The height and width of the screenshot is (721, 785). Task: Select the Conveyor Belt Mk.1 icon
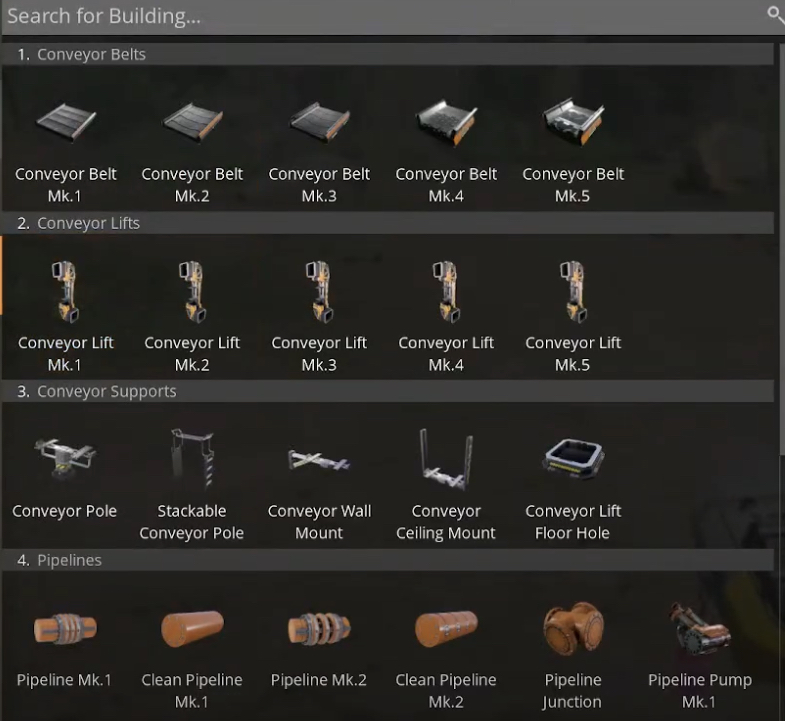pyautogui.click(x=66, y=123)
